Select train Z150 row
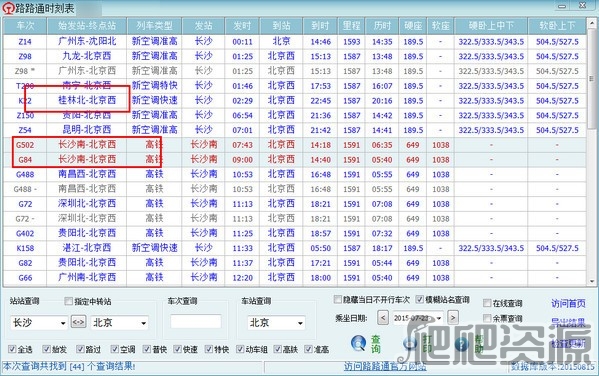This screenshot has width=599, height=376. click(294, 115)
